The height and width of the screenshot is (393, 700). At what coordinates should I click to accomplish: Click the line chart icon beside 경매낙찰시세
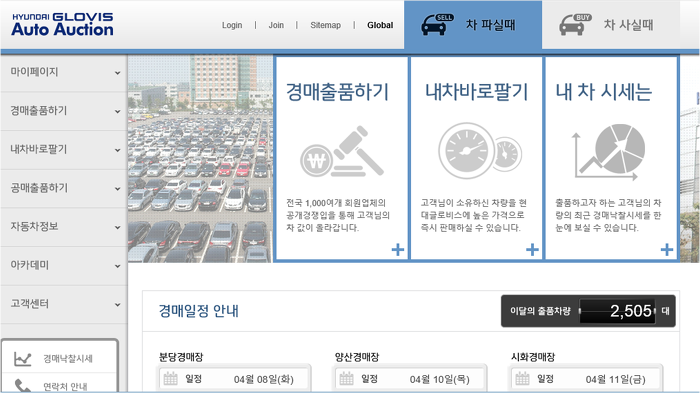pos(22,359)
